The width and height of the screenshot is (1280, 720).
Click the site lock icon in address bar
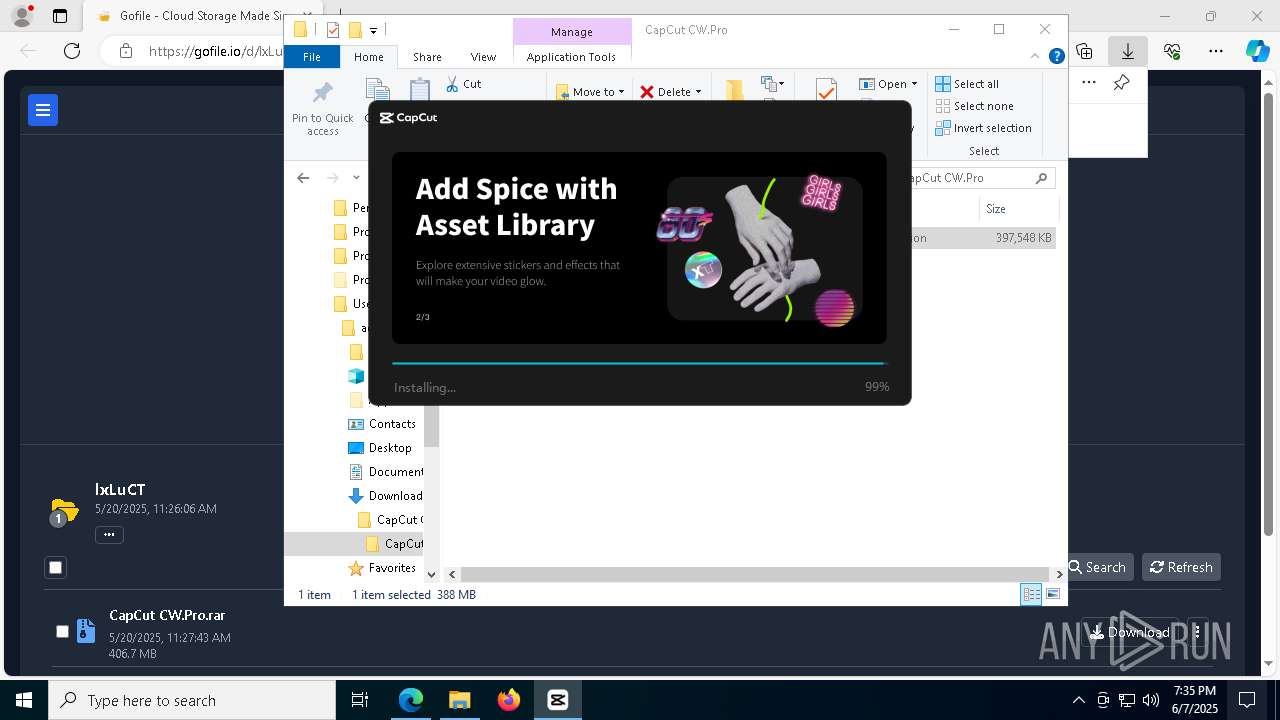click(x=125, y=50)
